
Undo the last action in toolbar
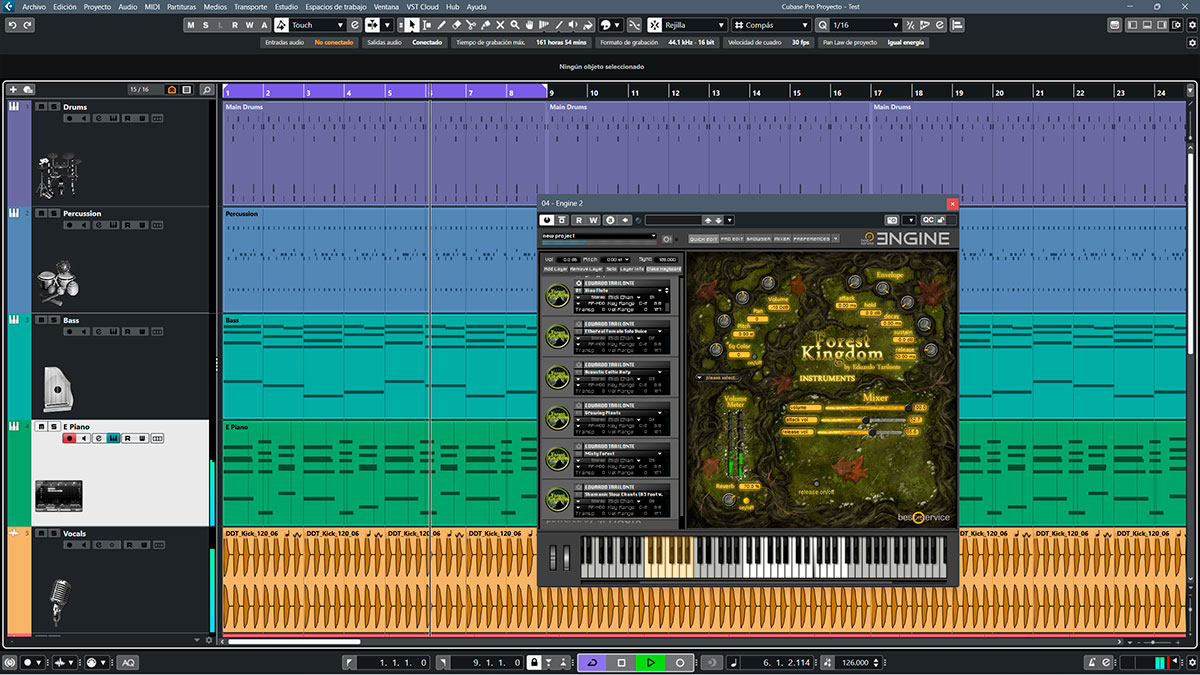(14, 25)
